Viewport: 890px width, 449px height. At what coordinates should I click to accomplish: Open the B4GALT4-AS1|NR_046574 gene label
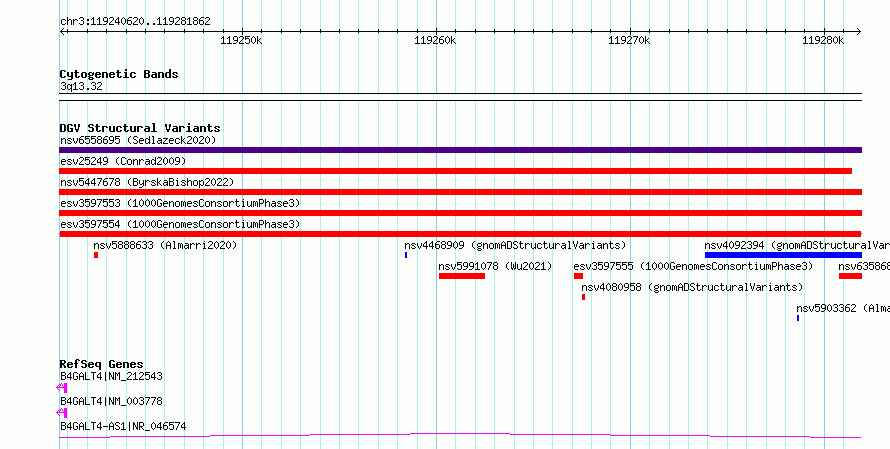click(123, 426)
